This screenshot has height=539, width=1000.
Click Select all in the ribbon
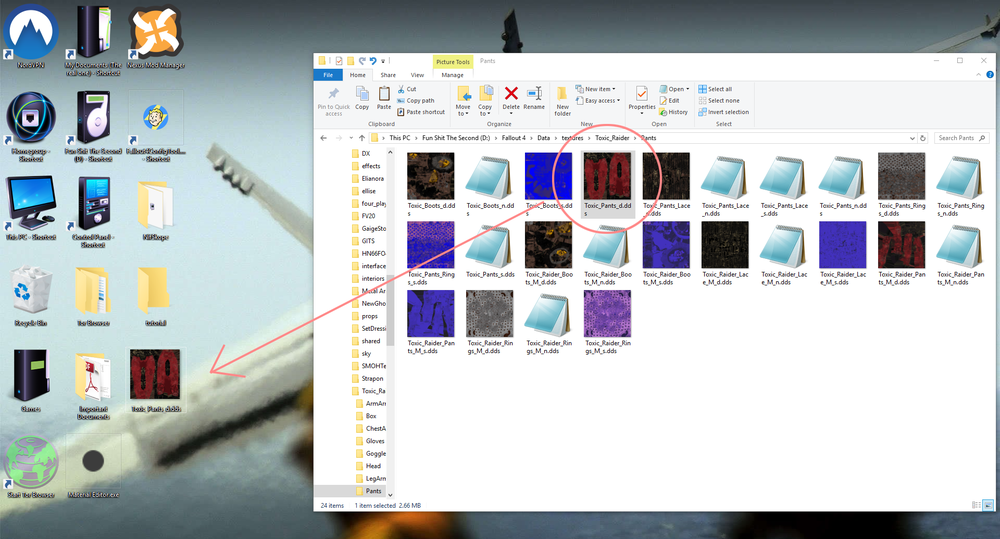tap(715, 89)
